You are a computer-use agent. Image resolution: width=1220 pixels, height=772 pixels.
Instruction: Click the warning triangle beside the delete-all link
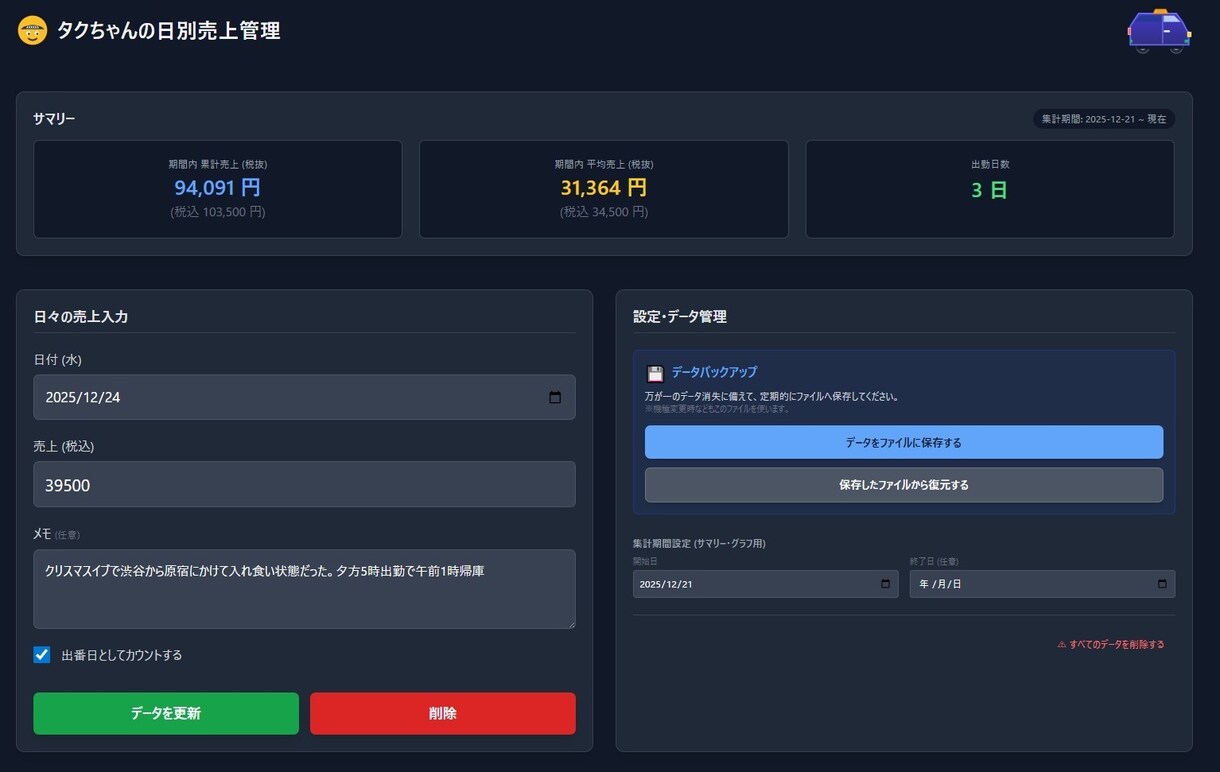coord(1063,644)
